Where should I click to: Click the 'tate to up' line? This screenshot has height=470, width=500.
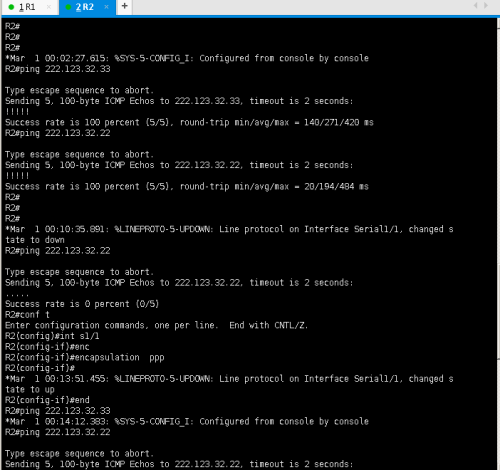click(30, 389)
